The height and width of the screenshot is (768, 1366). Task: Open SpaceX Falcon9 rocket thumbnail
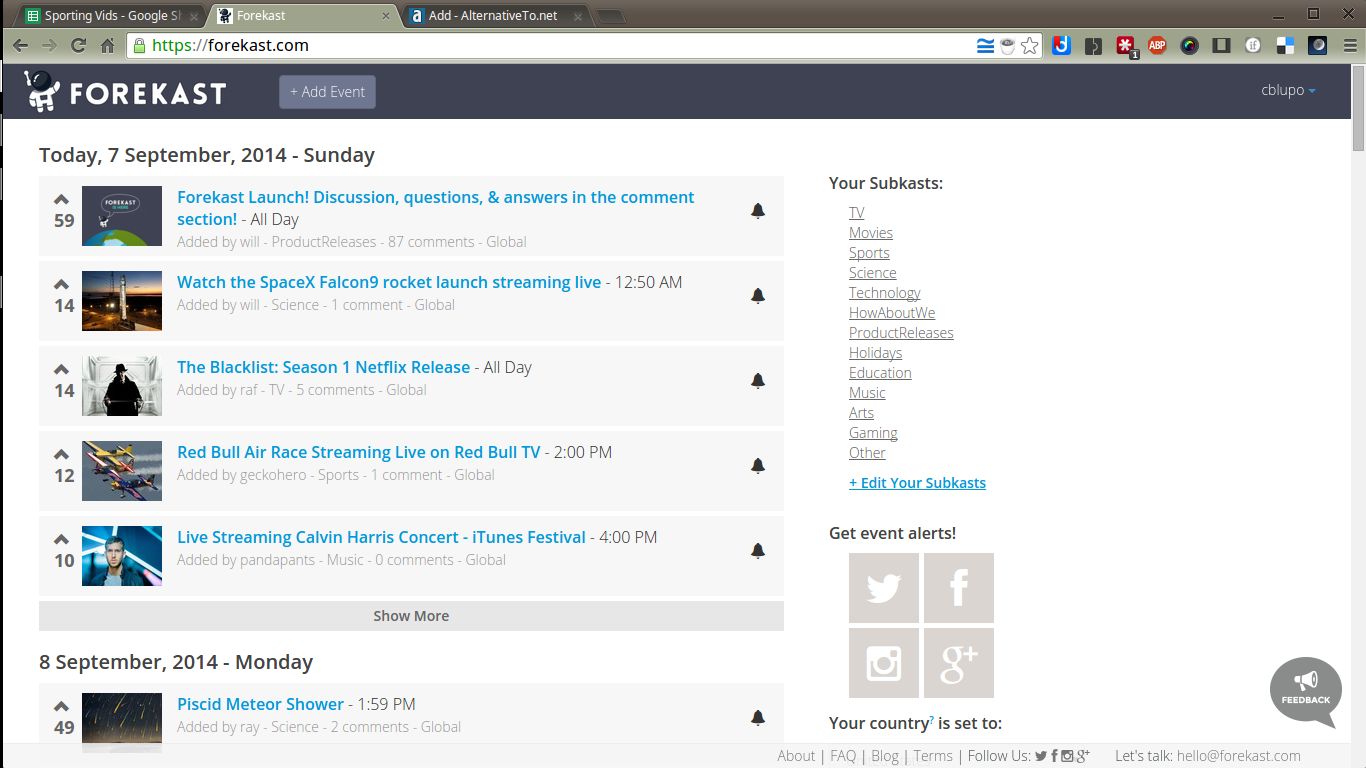point(122,301)
